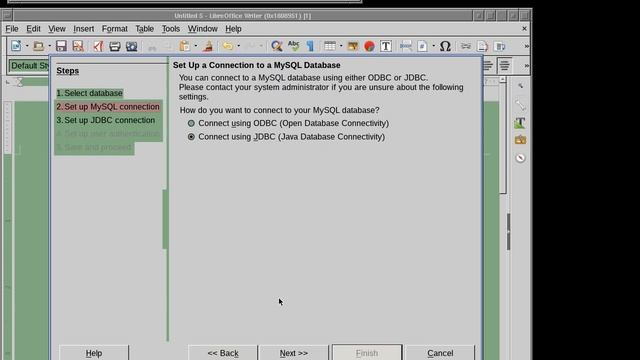Open the Edit menu
The width and height of the screenshot is (640, 360).
pos(33,29)
